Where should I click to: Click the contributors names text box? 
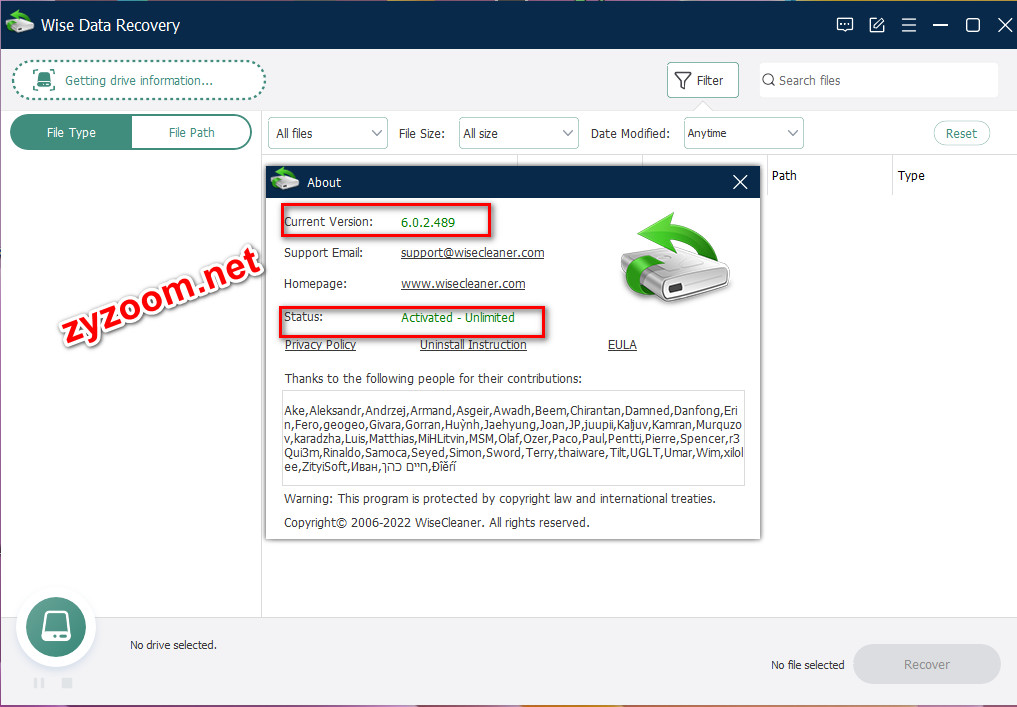pyautogui.click(x=513, y=438)
